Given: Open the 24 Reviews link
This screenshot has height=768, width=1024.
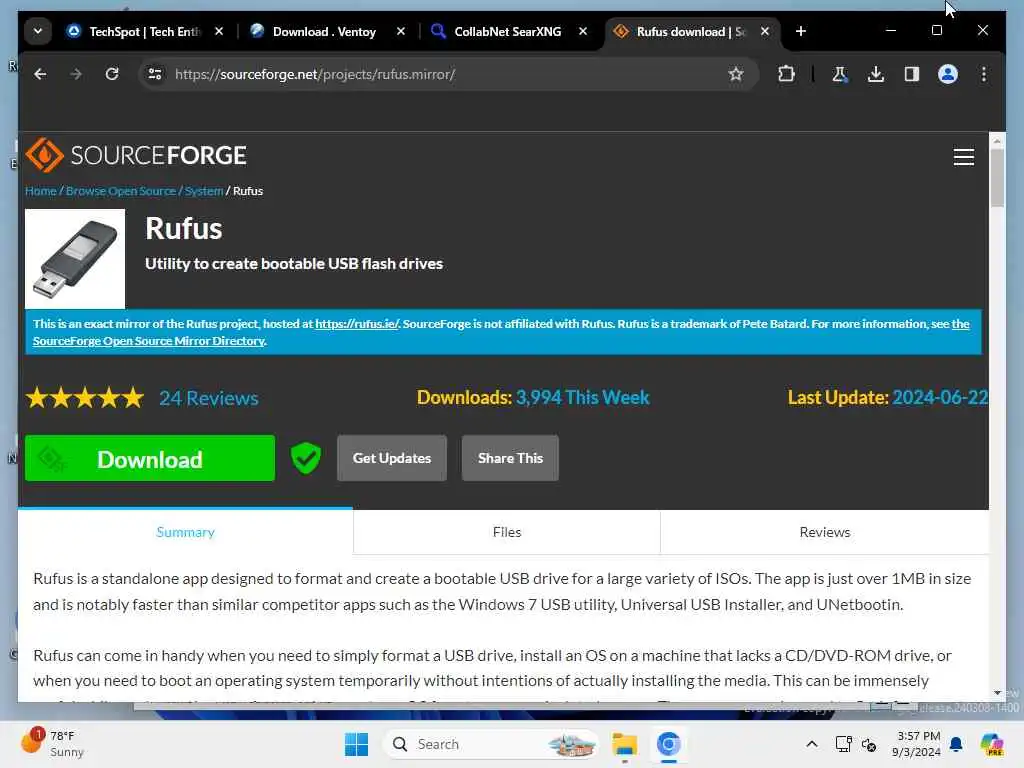Looking at the screenshot, I should pyautogui.click(x=209, y=398).
